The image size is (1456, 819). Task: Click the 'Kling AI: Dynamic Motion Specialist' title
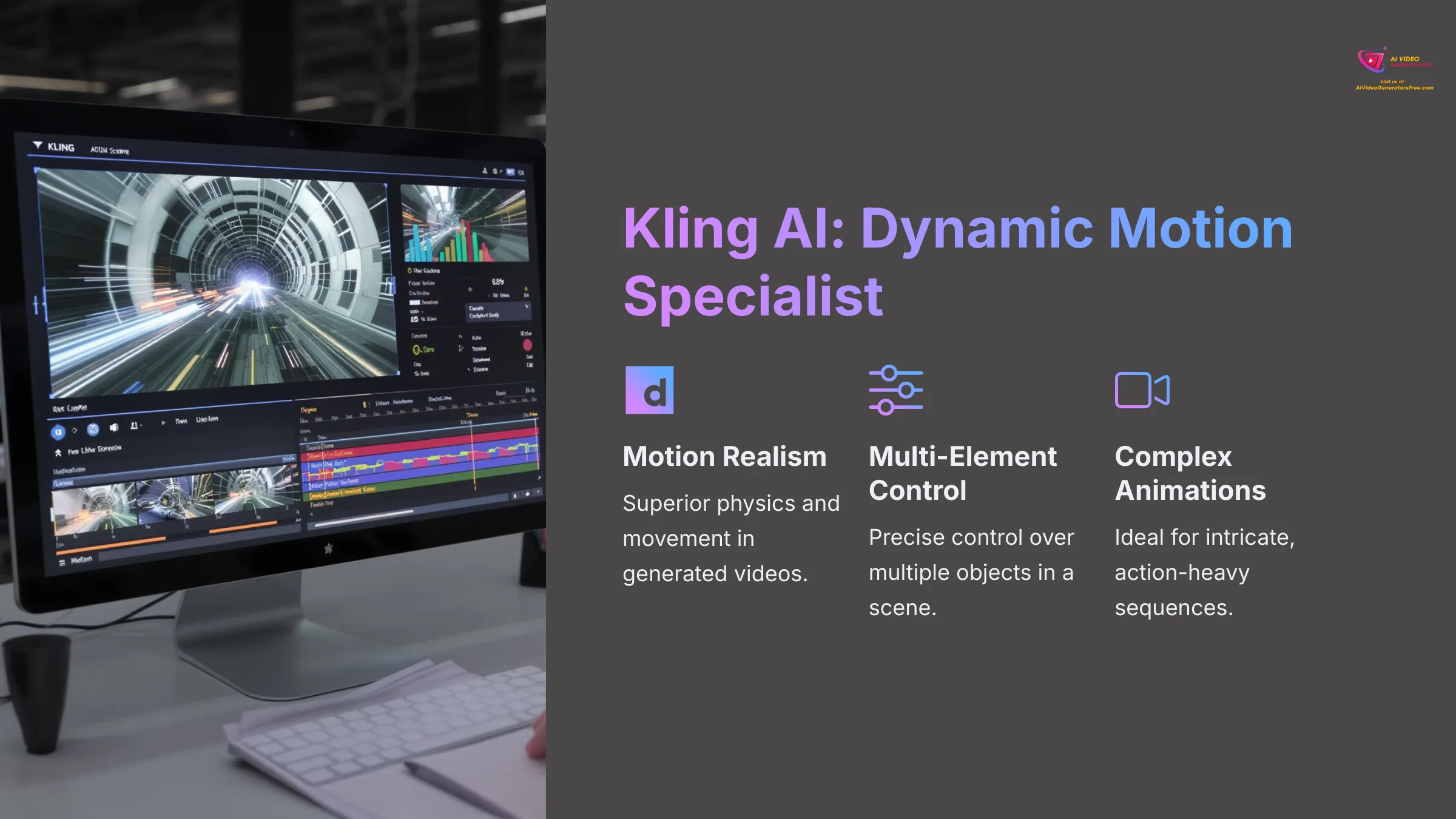click(958, 261)
